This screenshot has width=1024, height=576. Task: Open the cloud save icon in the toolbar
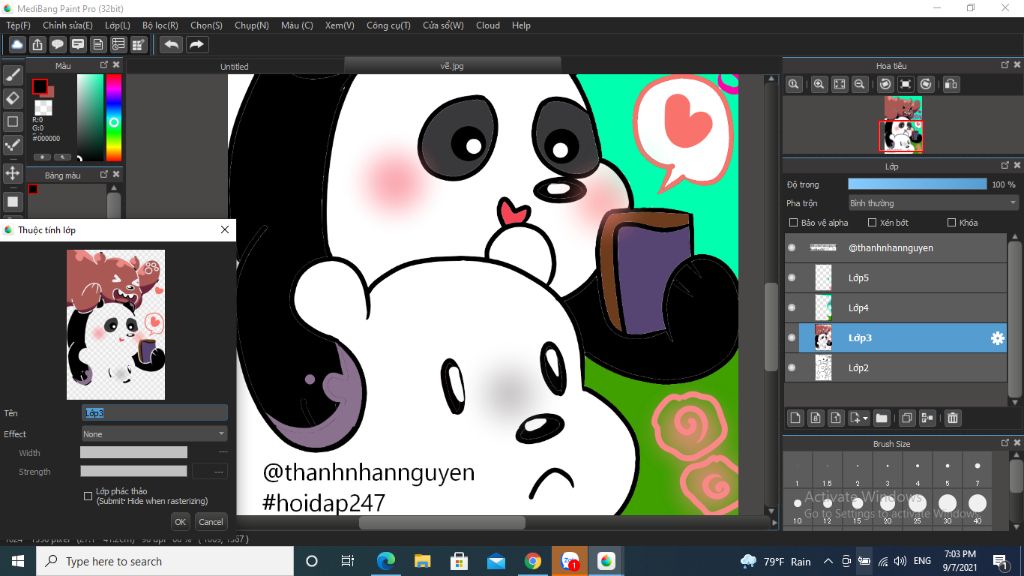point(17,44)
